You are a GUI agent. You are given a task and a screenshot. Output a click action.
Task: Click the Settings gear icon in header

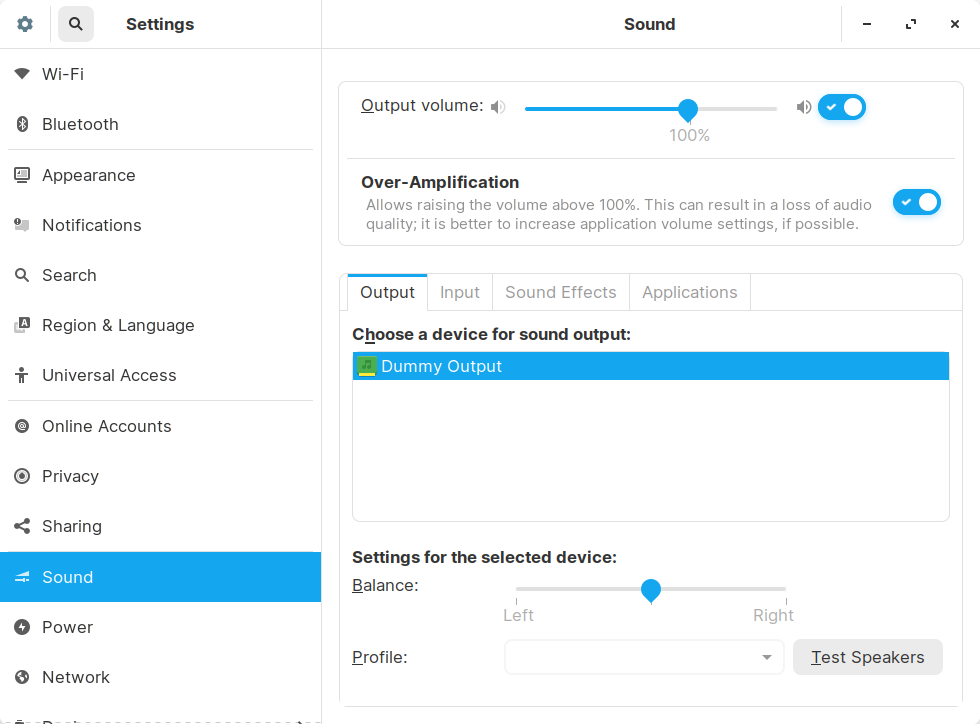pos(25,24)
